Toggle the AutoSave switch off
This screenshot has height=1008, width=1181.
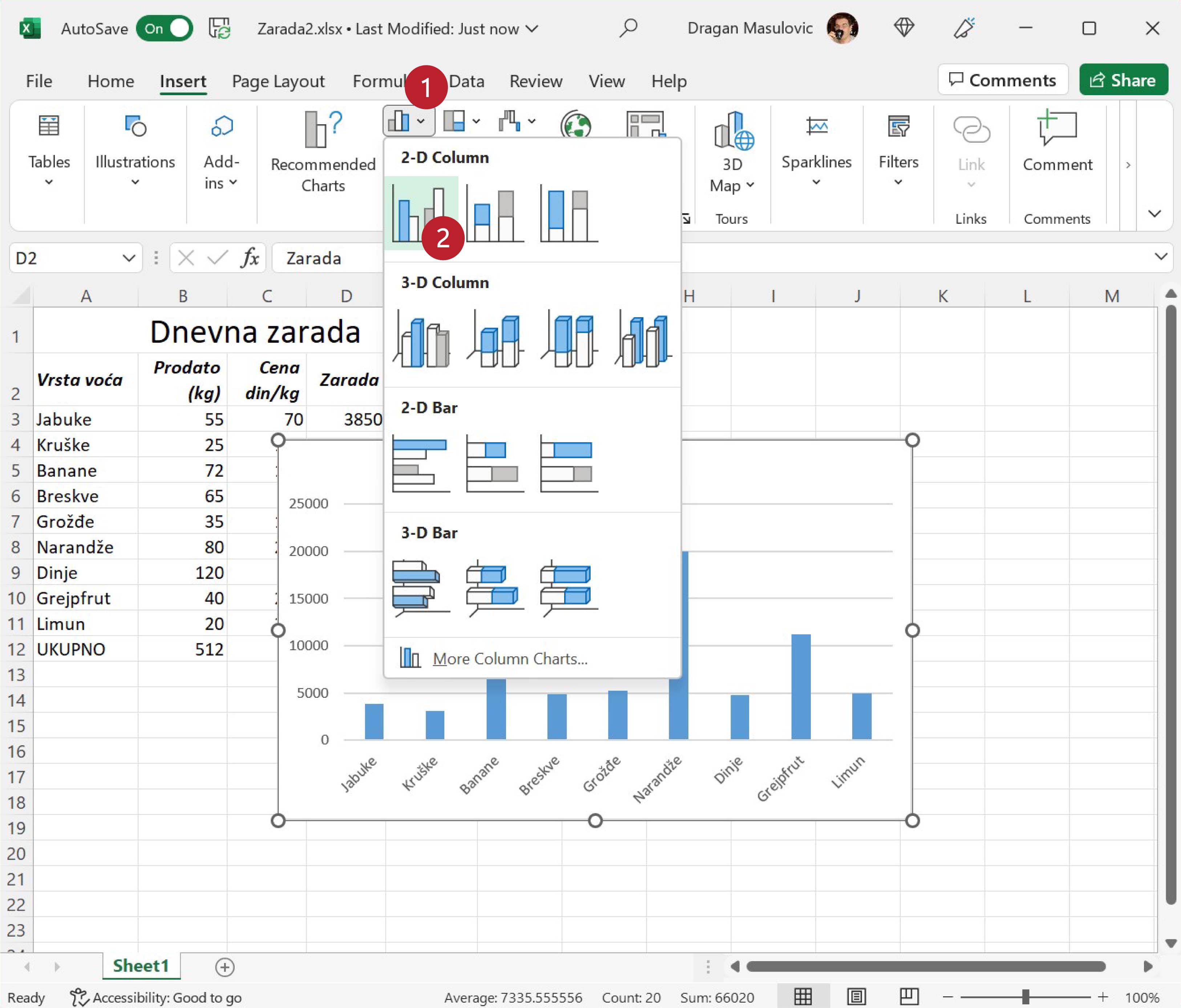pos(165,28)
